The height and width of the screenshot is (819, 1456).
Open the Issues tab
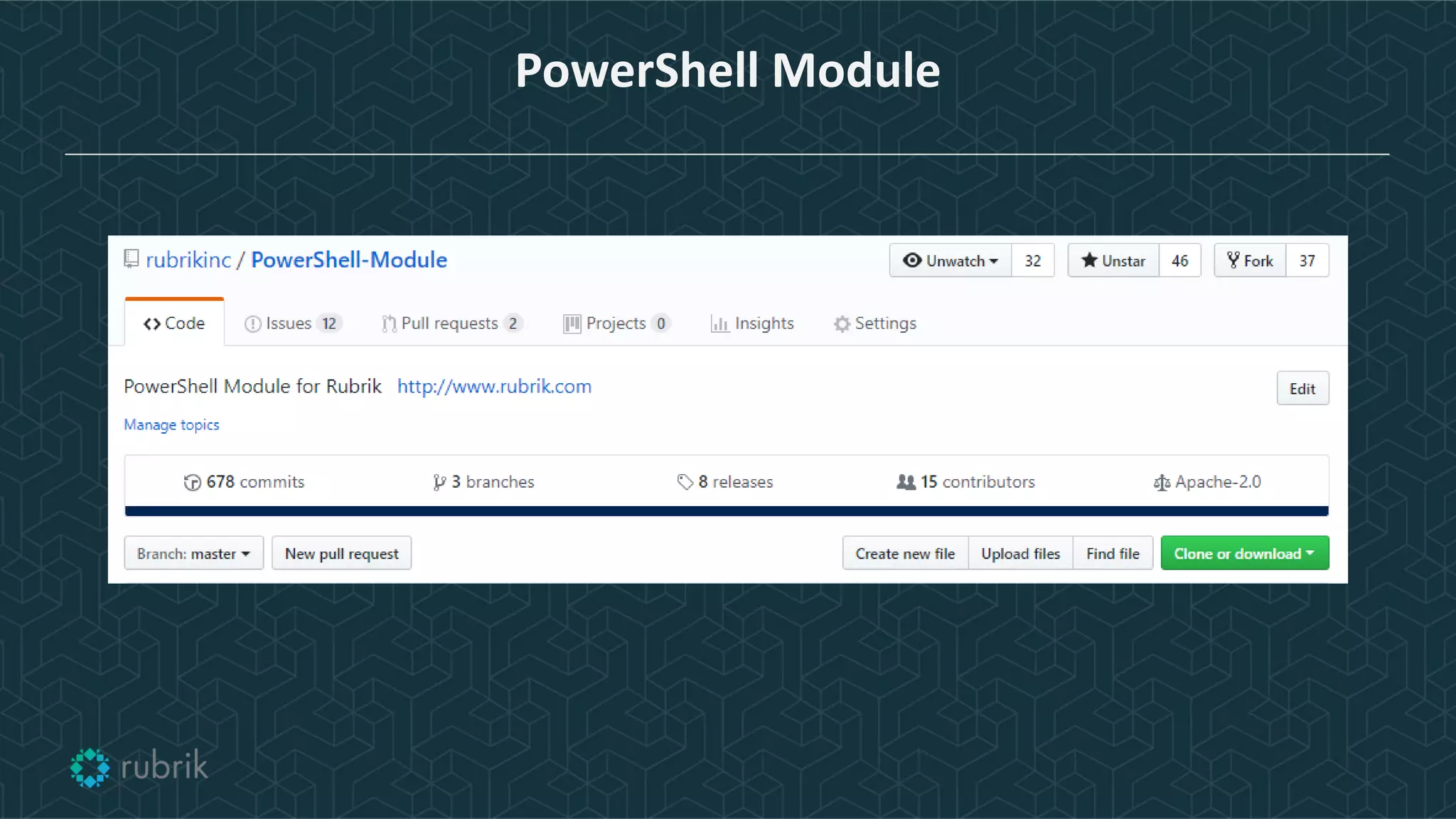click(x=293, y=323)
